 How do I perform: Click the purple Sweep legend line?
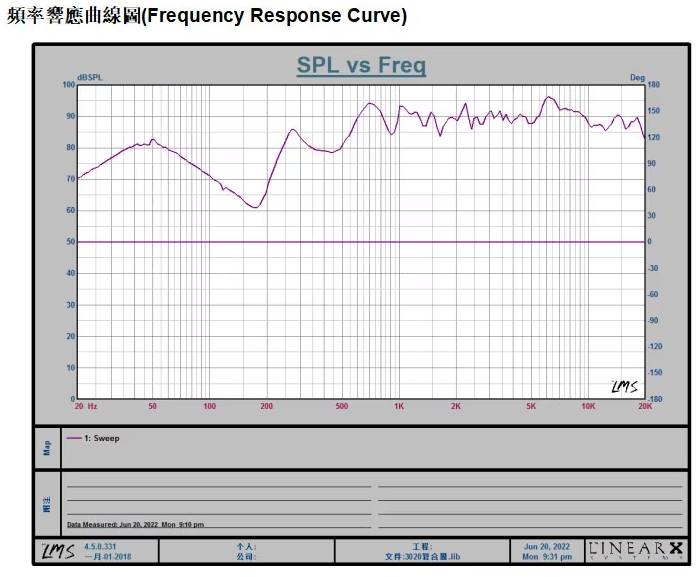point(74,439)
